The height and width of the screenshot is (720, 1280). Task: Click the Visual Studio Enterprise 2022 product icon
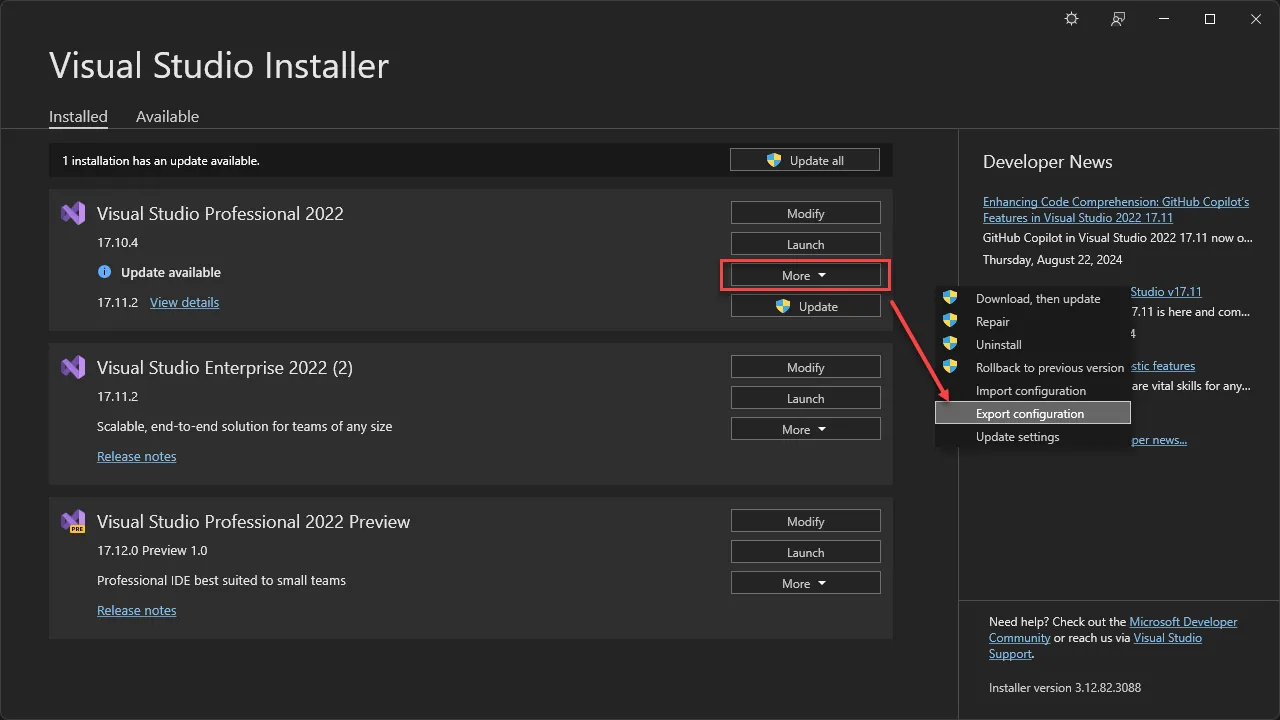click(x=73, y=367)
